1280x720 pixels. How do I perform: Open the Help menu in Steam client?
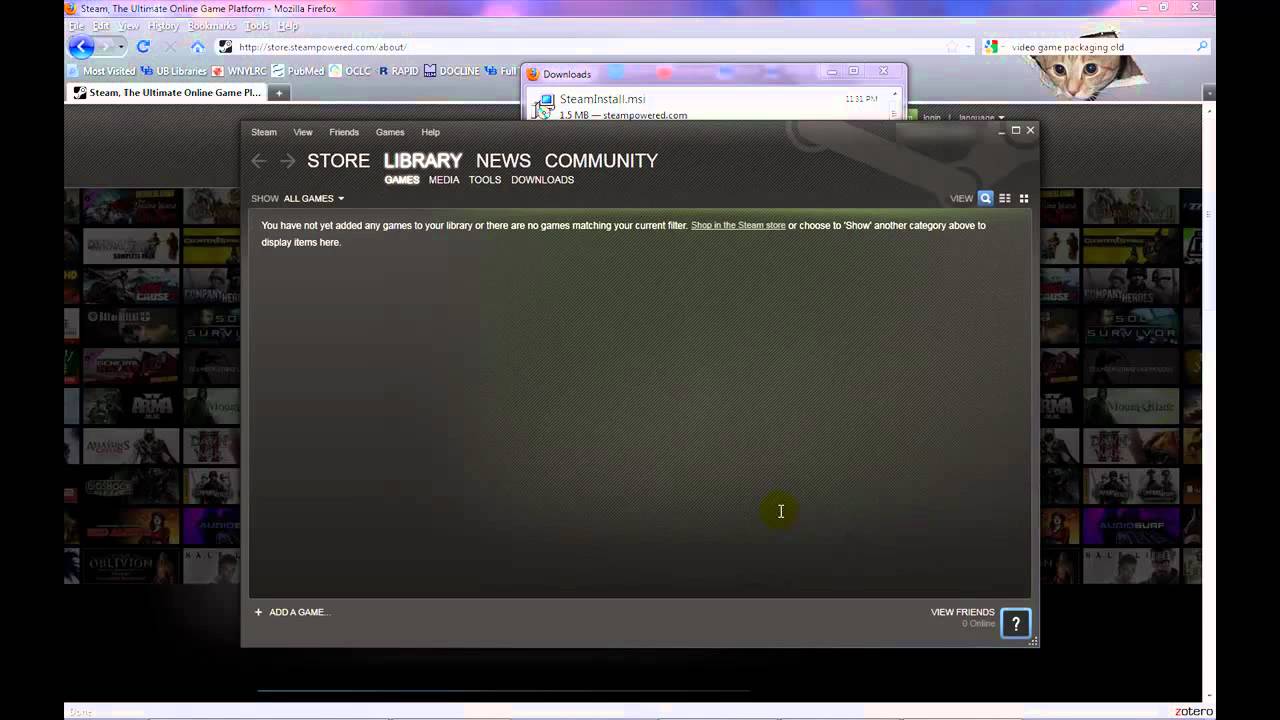[x=430, y=132]
